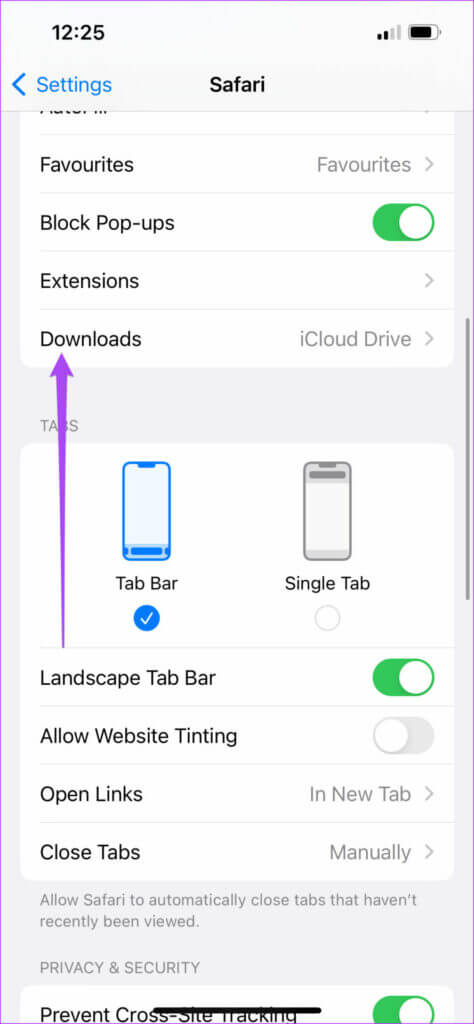Open Downloads location 'iCloud Drive'
Image resolution: width=474 pixels, height=1024 pixels.
click(x=355, y=339)
